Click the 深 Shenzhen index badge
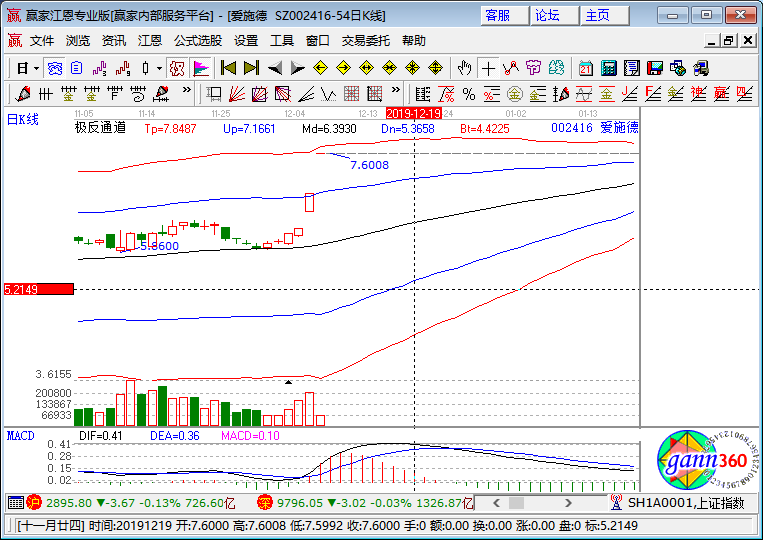The image size is (763, 540). pos(264,503)
